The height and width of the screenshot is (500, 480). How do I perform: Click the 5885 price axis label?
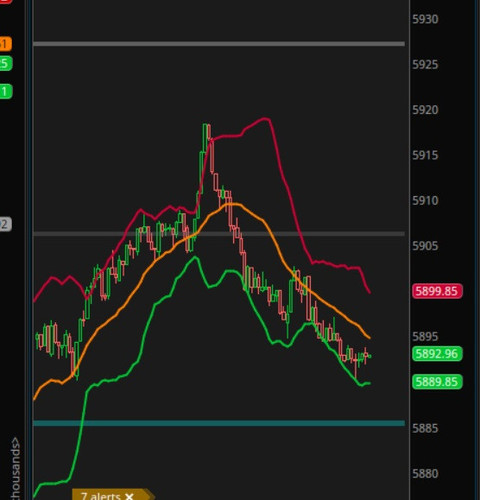pyautogui.click(x=425, y=428)
